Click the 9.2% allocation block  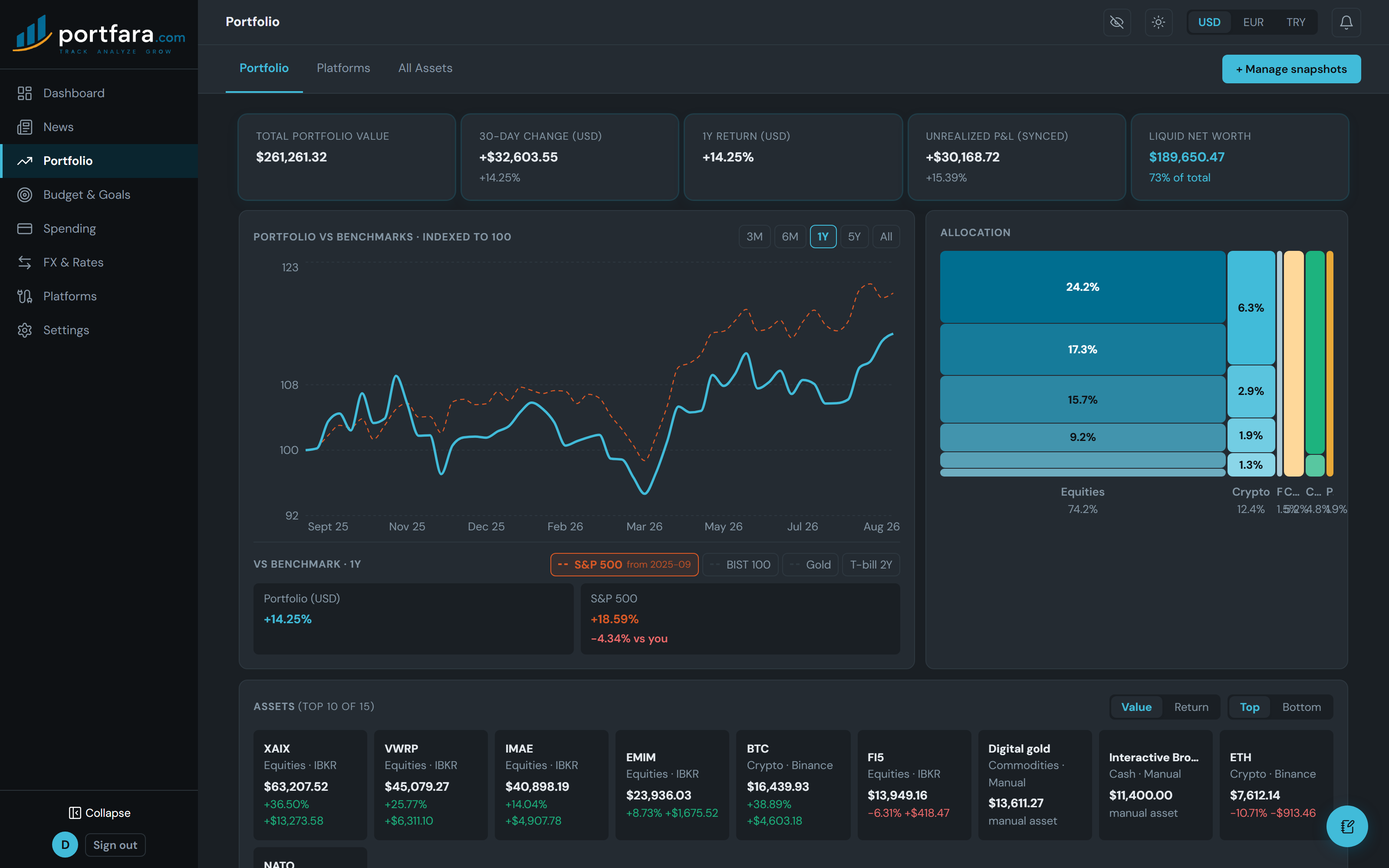1083,437
